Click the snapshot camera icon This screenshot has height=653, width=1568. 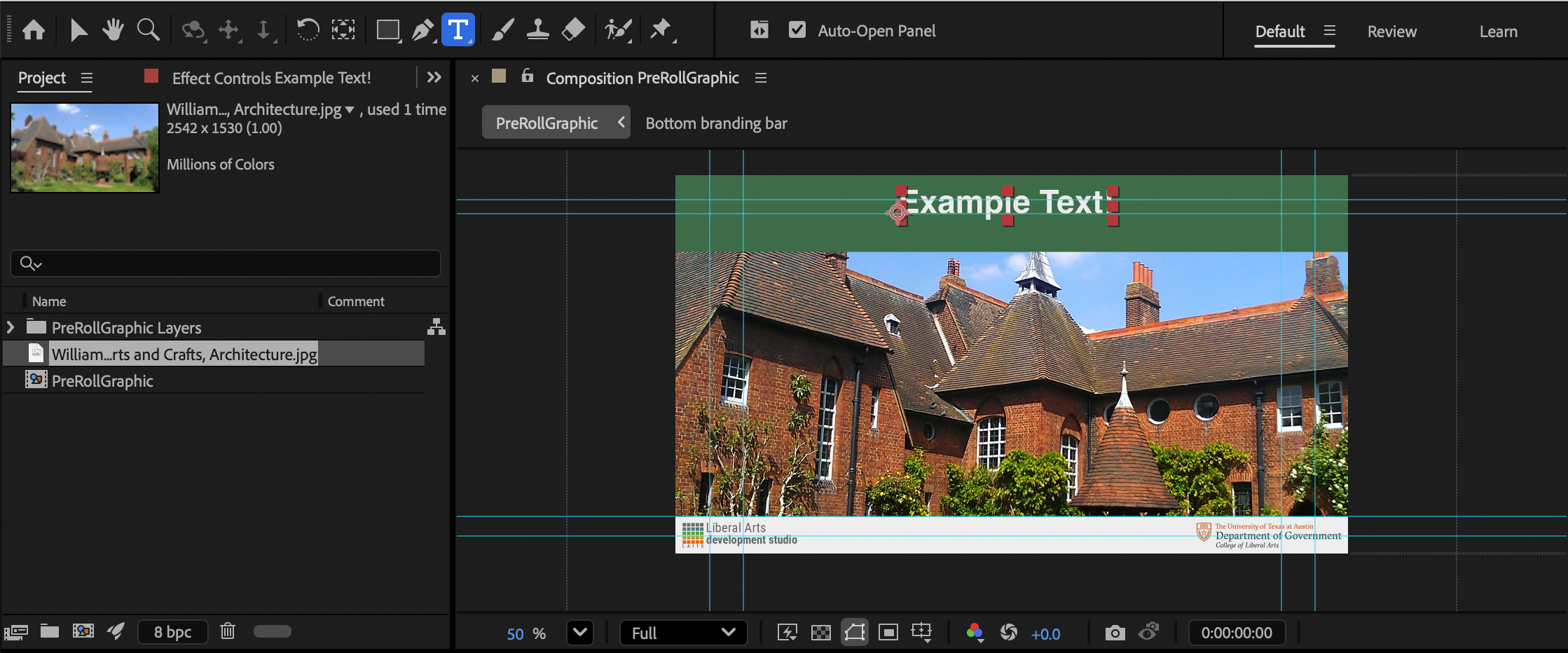[x=1115, y=633]
